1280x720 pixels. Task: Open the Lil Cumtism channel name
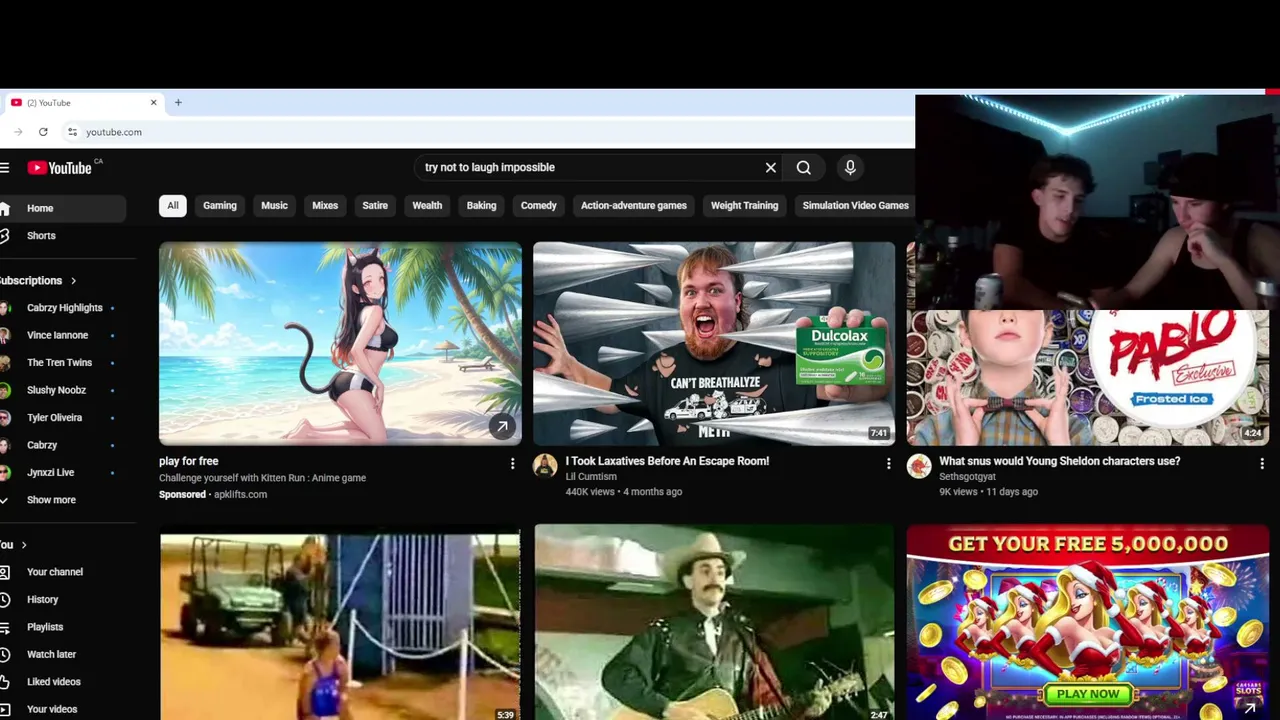pos(591,477)
